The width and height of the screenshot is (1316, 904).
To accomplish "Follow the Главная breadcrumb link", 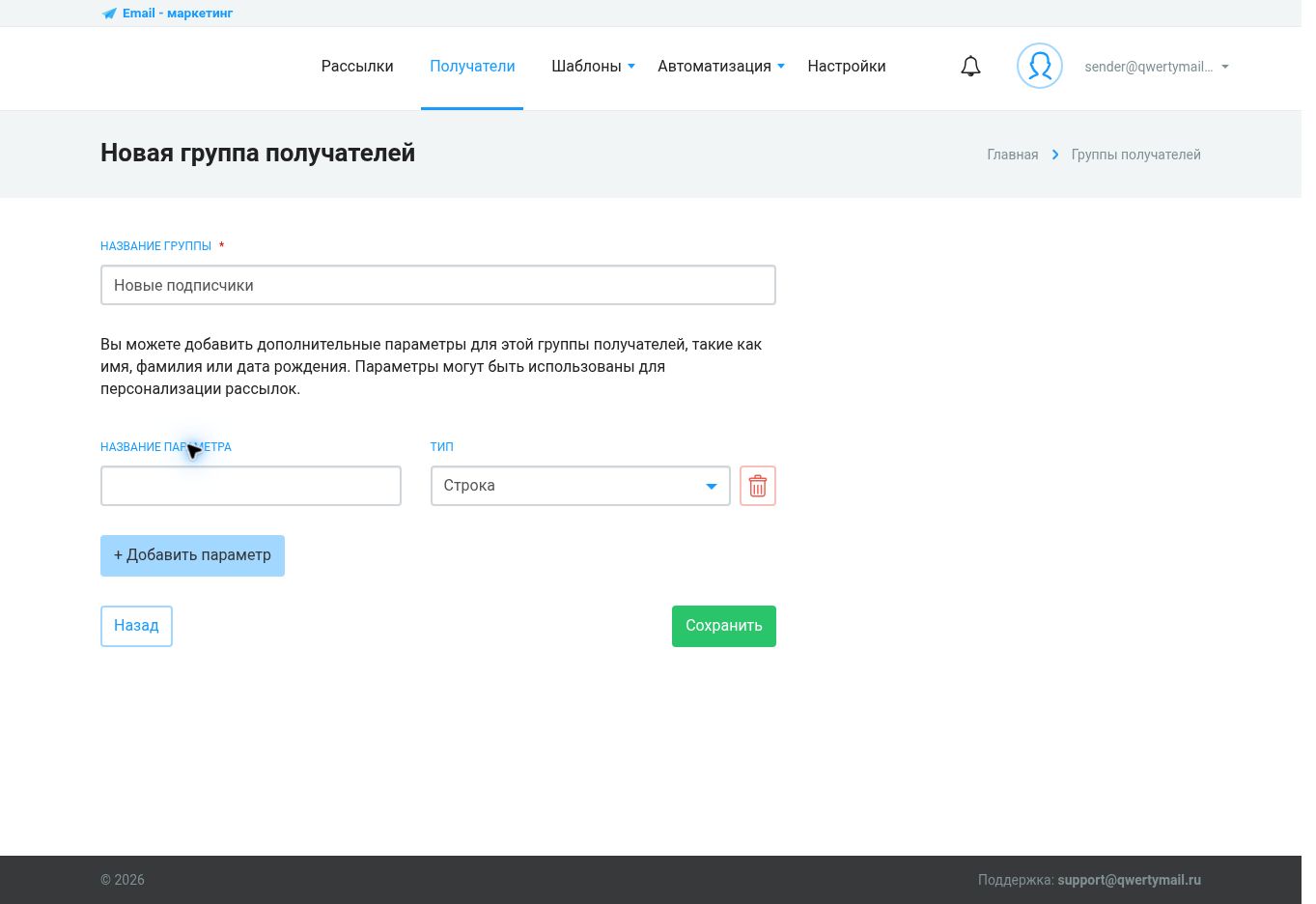I will point(1013,155).
